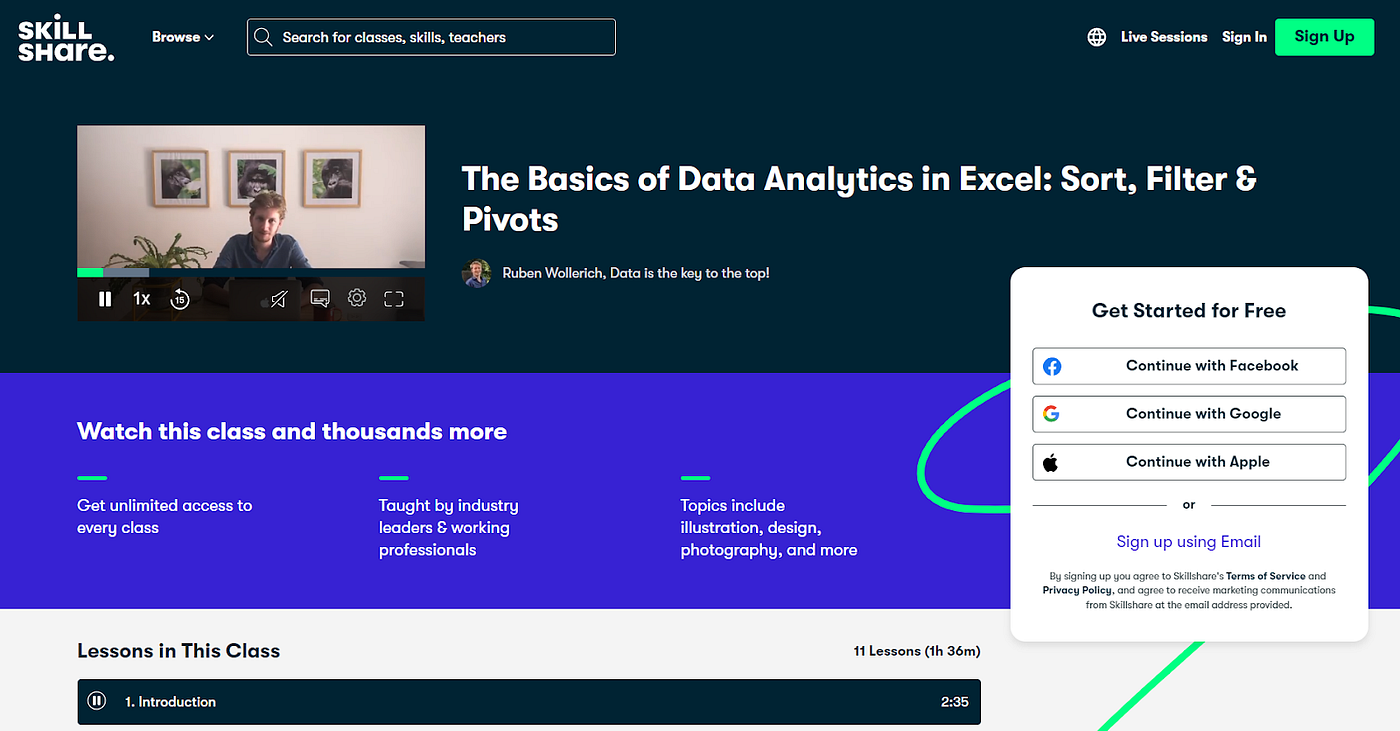Continue with Facebook
The image size is (1400, 731).
pyautogui.click(x=1189, y=366)
